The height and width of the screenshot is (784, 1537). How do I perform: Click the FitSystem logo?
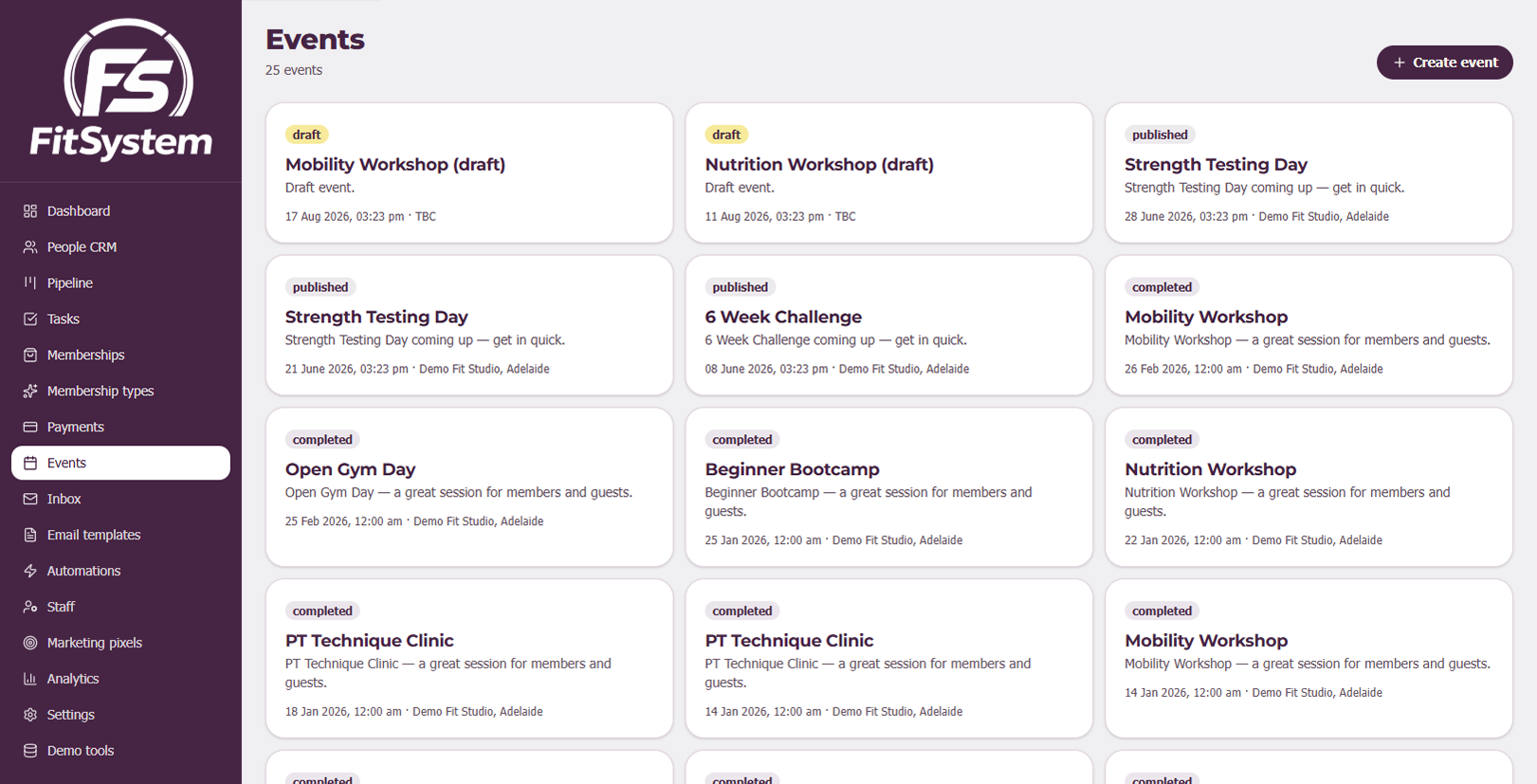(121, 90)
